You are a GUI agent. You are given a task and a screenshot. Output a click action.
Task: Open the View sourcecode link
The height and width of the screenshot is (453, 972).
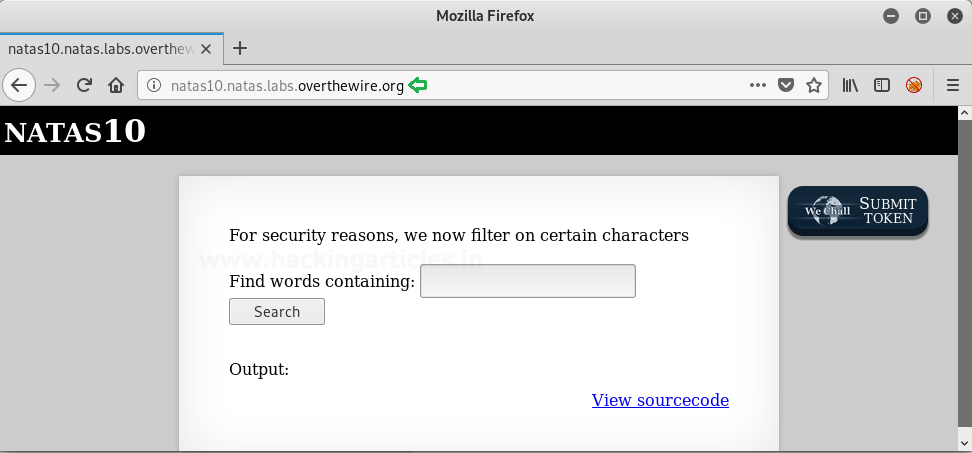click(660, 400)
